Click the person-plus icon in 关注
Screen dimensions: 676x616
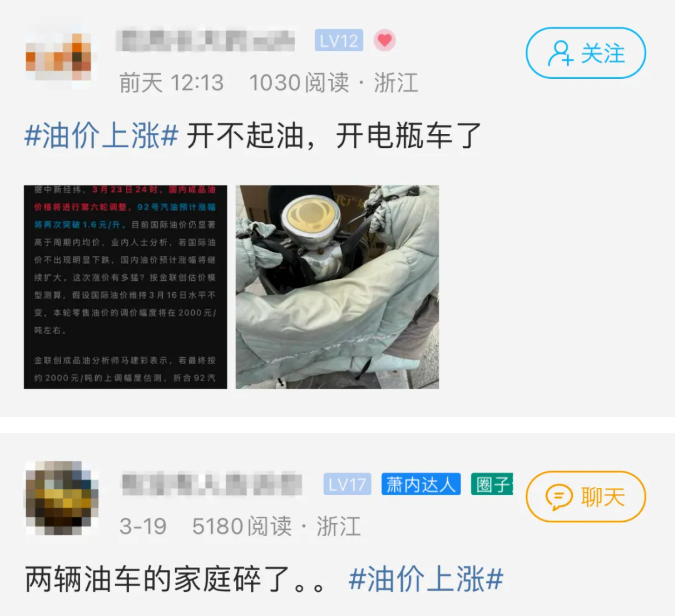(x=560, y=53)
